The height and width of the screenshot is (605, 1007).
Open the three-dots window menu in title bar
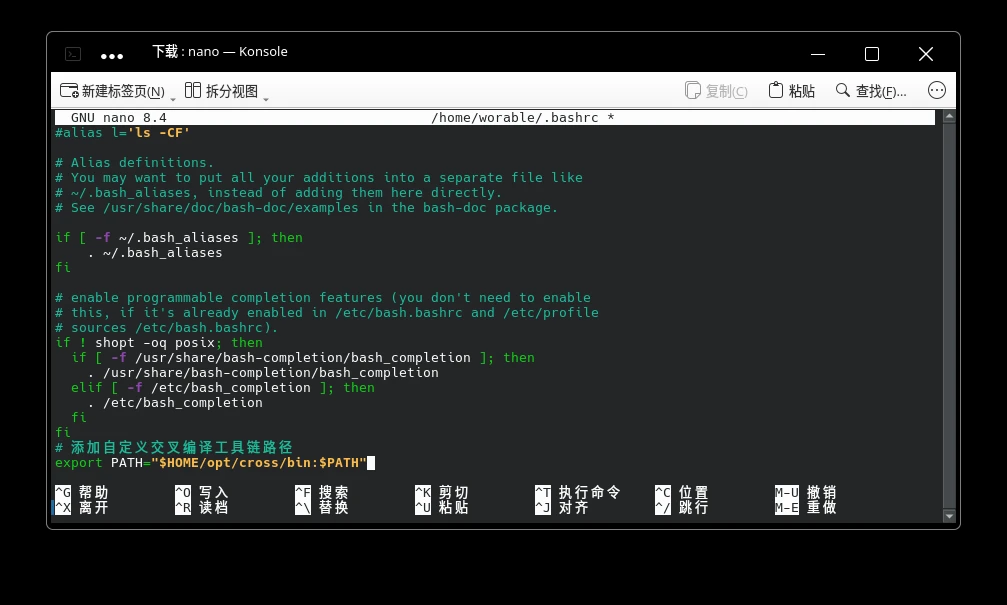click(x=112, y=56)
